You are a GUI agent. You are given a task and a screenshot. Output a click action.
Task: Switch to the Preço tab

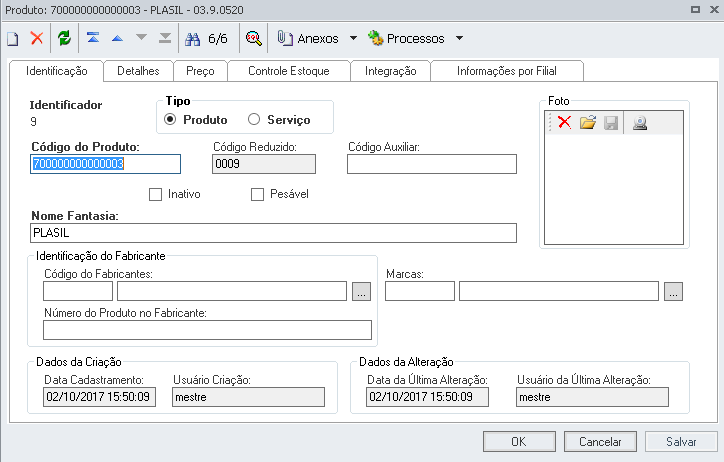200,71
